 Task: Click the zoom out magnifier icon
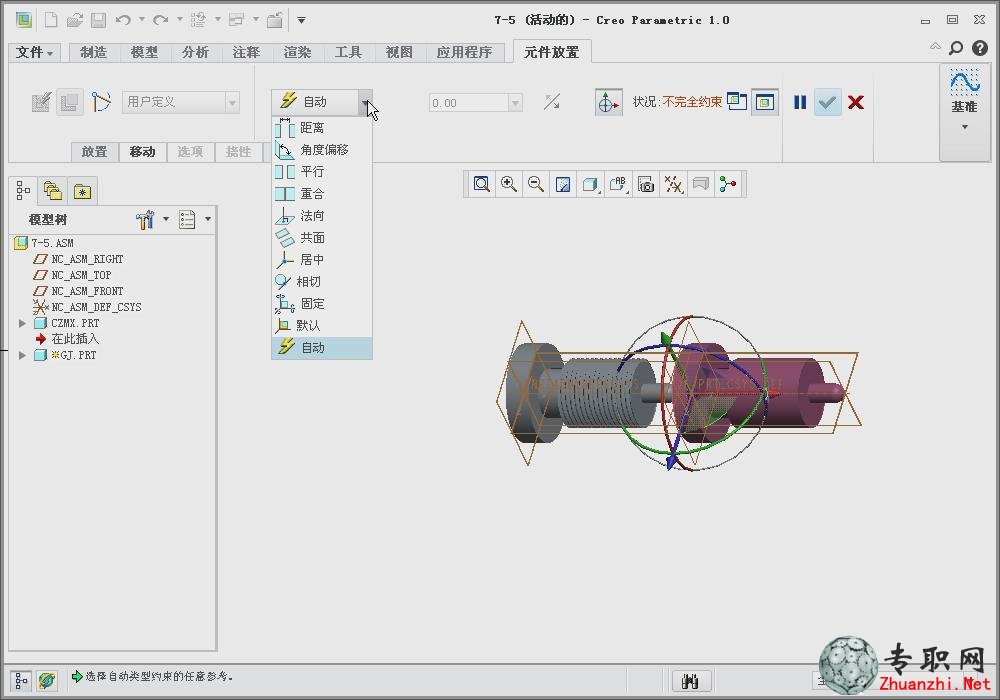[536, 185]
